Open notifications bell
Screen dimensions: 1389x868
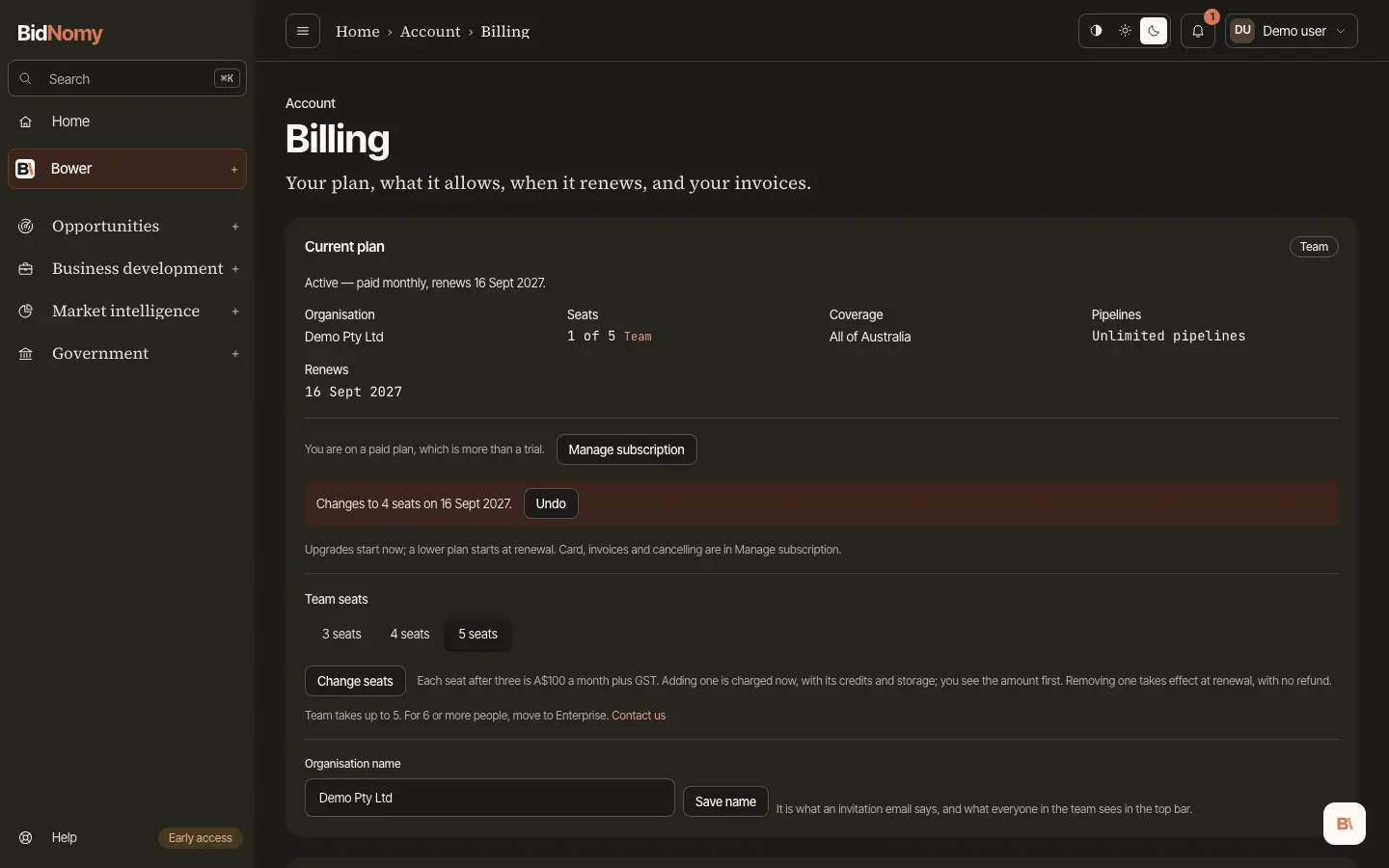[1198, 31]
